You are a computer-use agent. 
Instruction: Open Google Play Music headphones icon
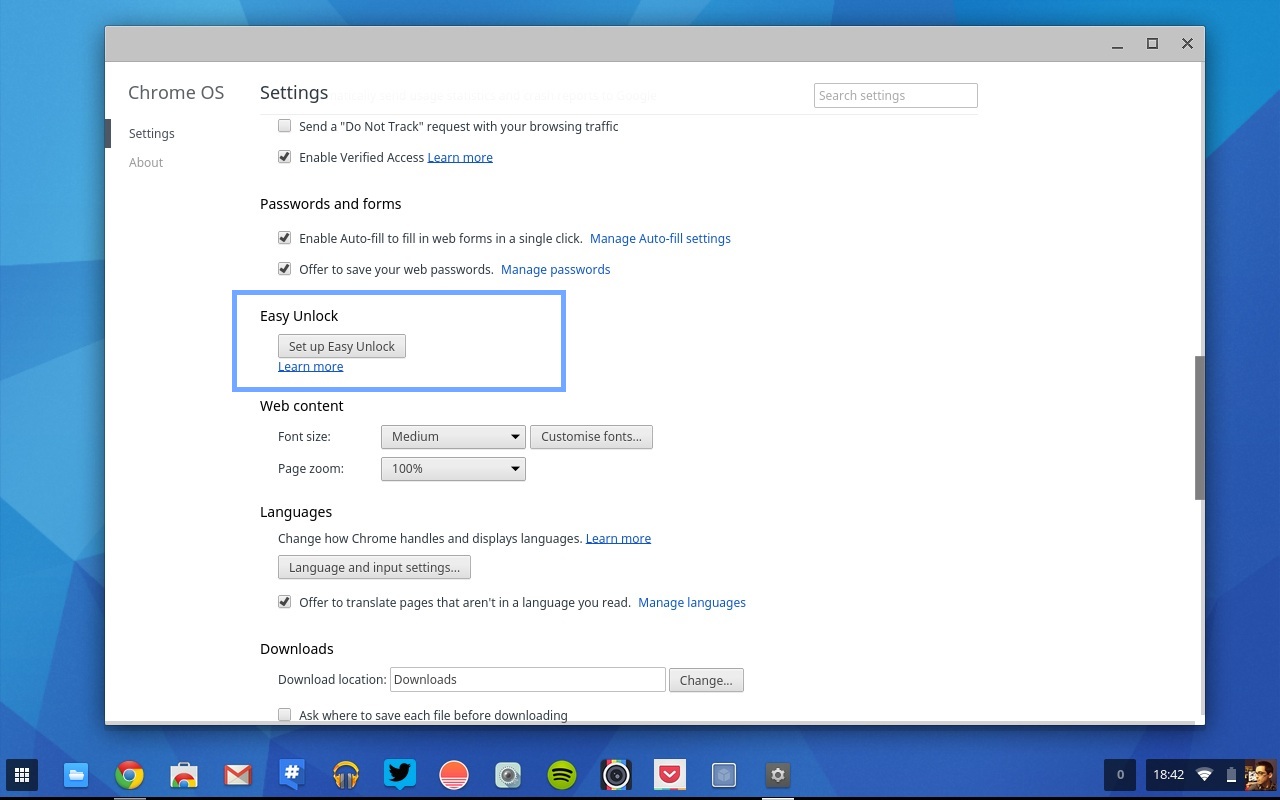coord(346,775)
